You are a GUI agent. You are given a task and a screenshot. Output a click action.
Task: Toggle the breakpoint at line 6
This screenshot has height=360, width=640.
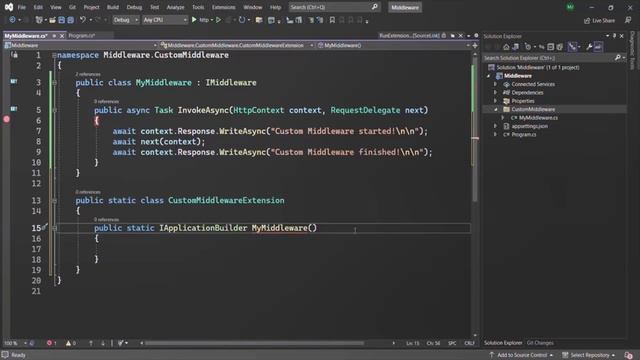click(7, 120)
